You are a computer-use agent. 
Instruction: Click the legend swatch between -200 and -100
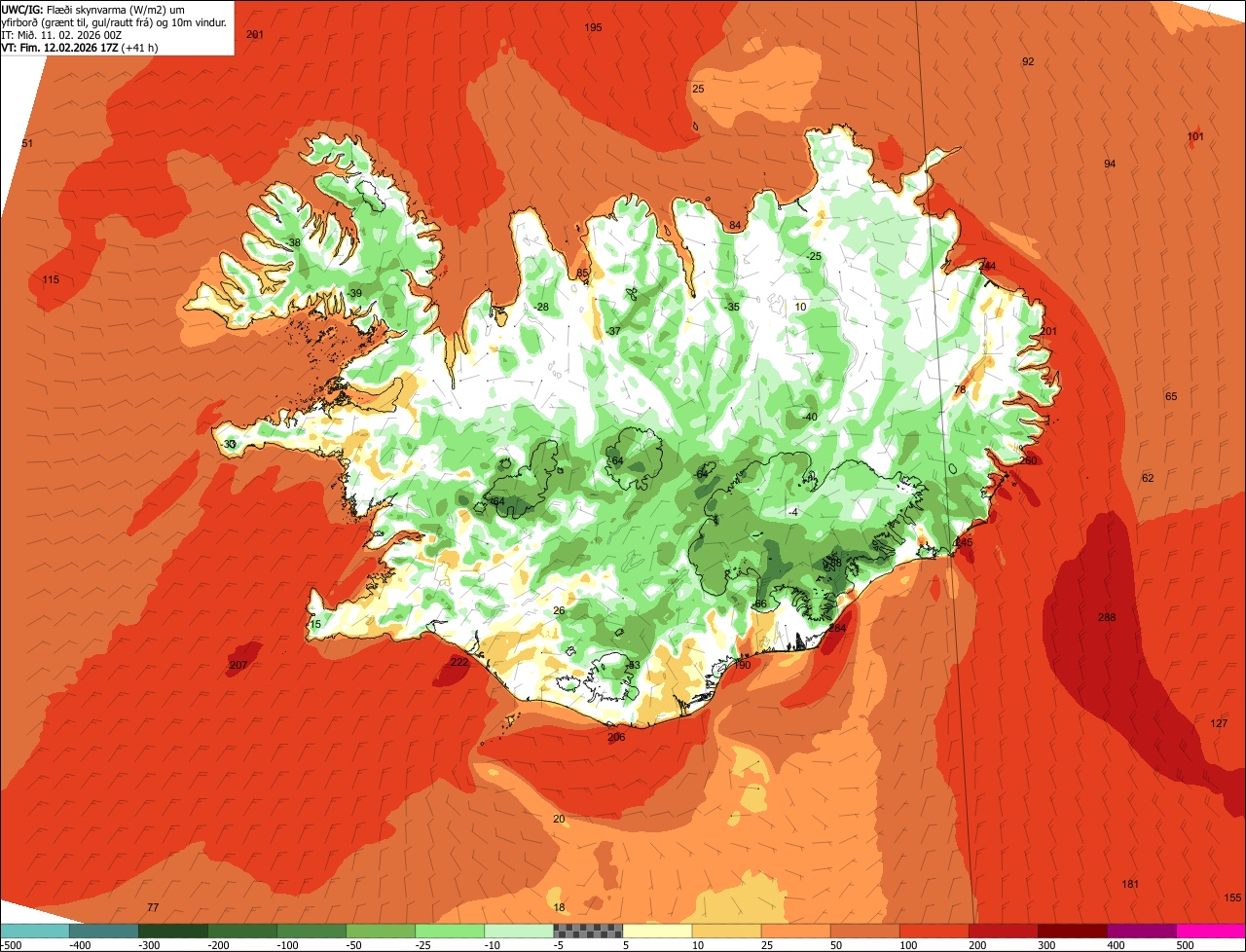point(242,931)
